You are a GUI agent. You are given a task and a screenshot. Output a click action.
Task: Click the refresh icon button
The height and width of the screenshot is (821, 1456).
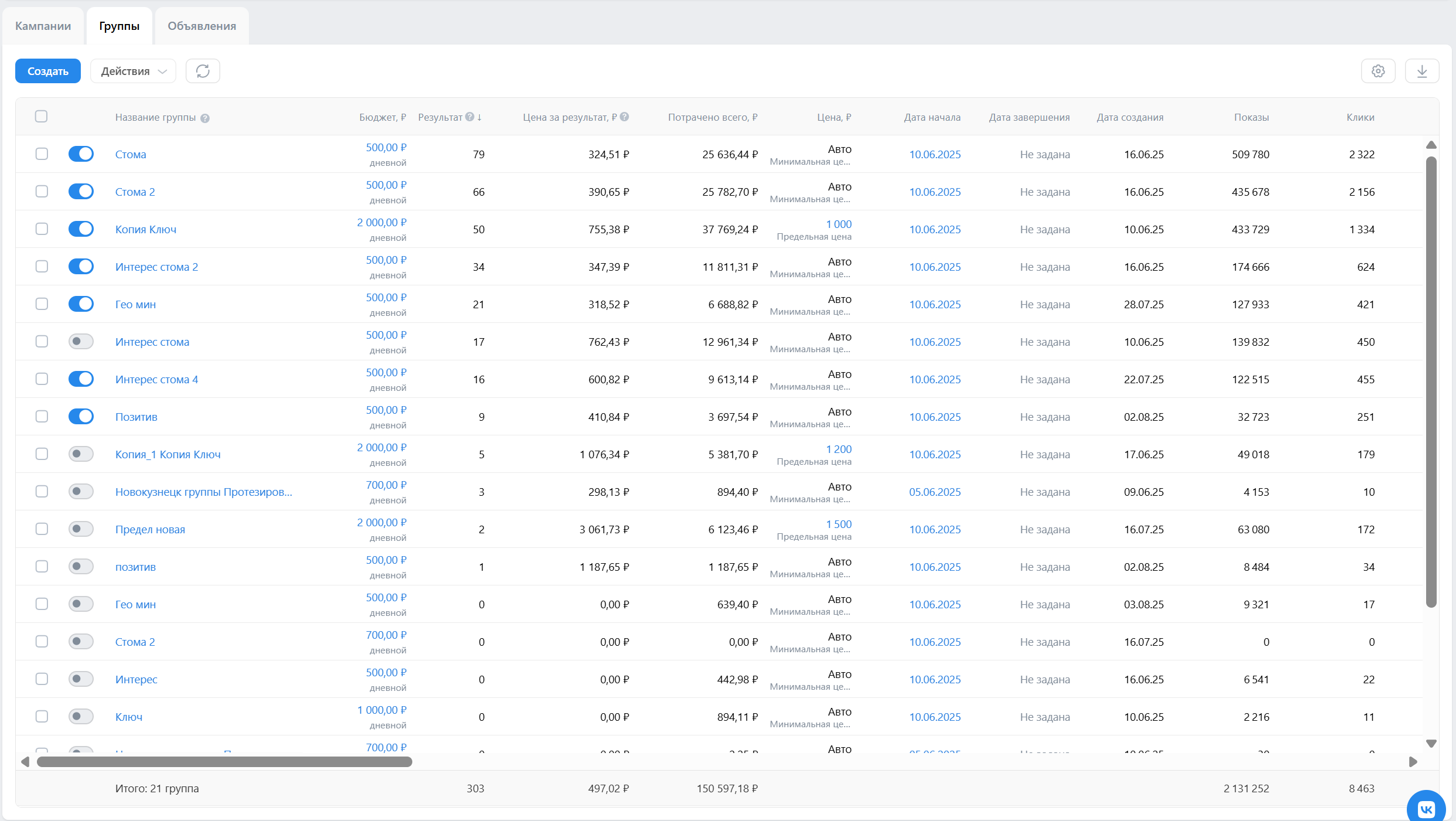[x=203, y=71]
